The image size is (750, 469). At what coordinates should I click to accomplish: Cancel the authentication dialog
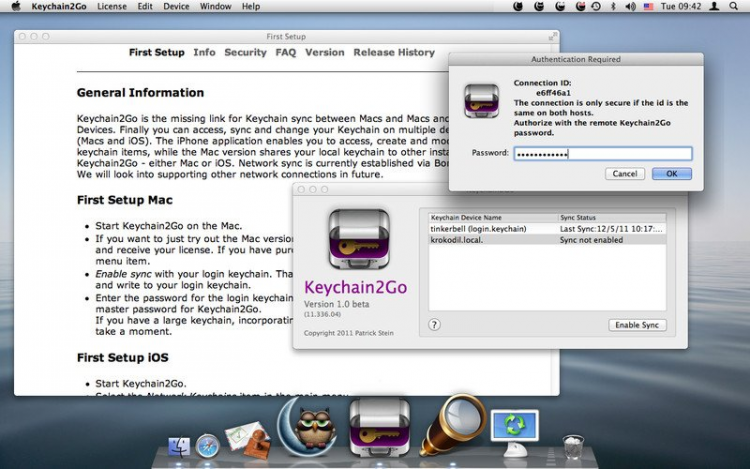coord(625,174)
